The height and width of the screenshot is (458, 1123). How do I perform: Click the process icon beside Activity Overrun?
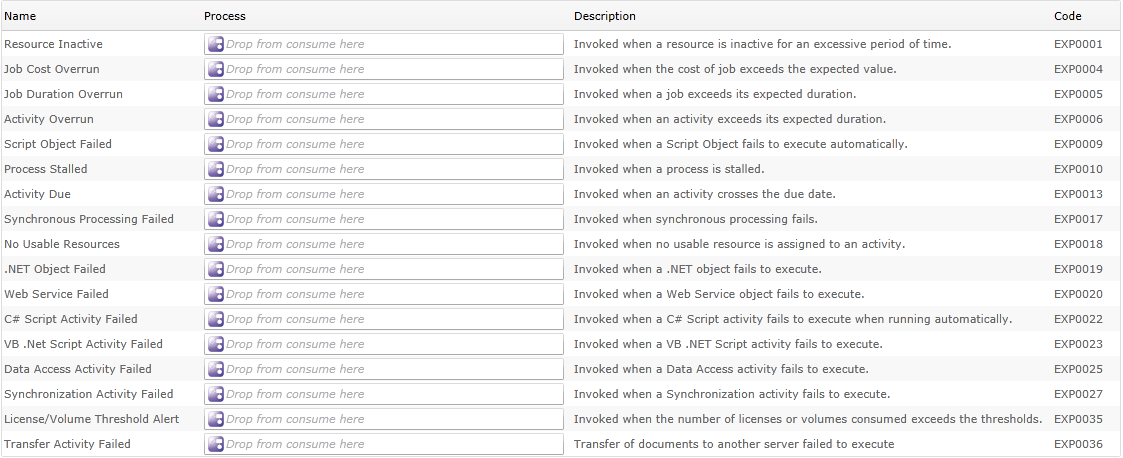(x=215, y=119)
